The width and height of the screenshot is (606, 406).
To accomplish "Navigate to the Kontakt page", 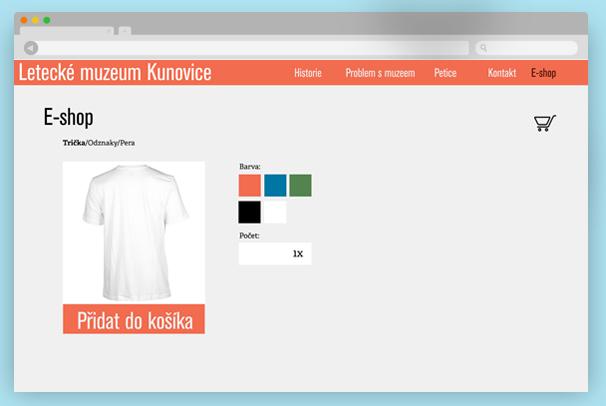I will (501, 73).
